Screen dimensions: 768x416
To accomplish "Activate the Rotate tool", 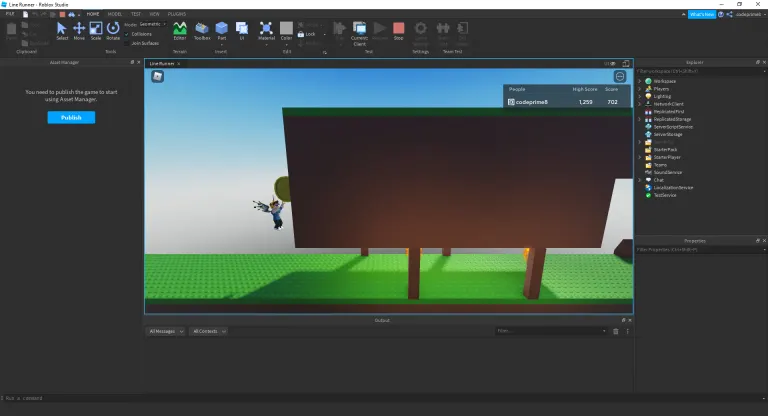I will [113, 30].
